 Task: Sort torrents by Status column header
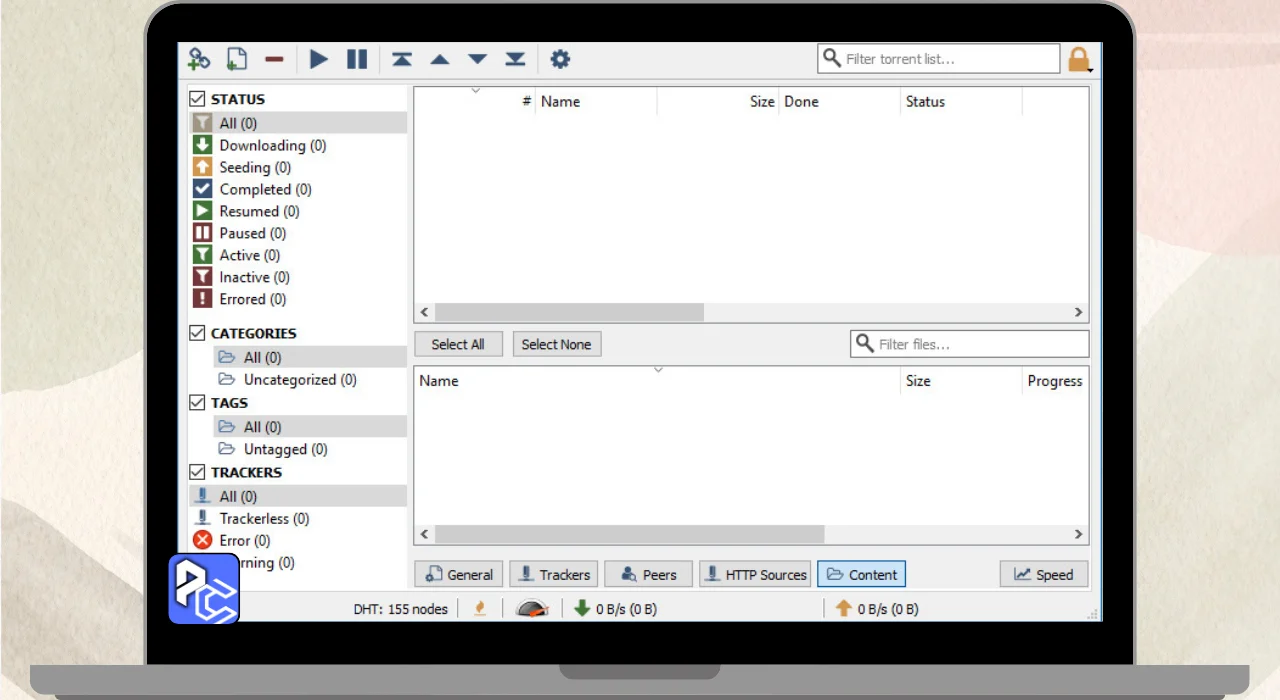click(x=961, y=101)
